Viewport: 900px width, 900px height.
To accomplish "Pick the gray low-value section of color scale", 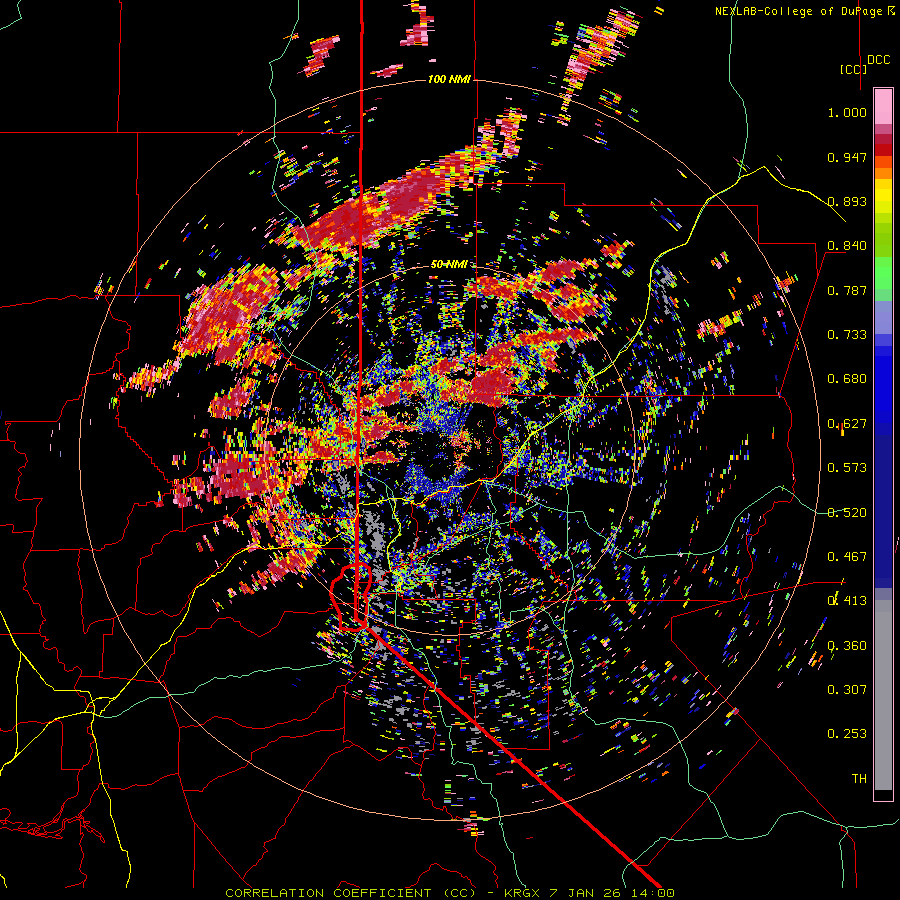I will point(883,695).
